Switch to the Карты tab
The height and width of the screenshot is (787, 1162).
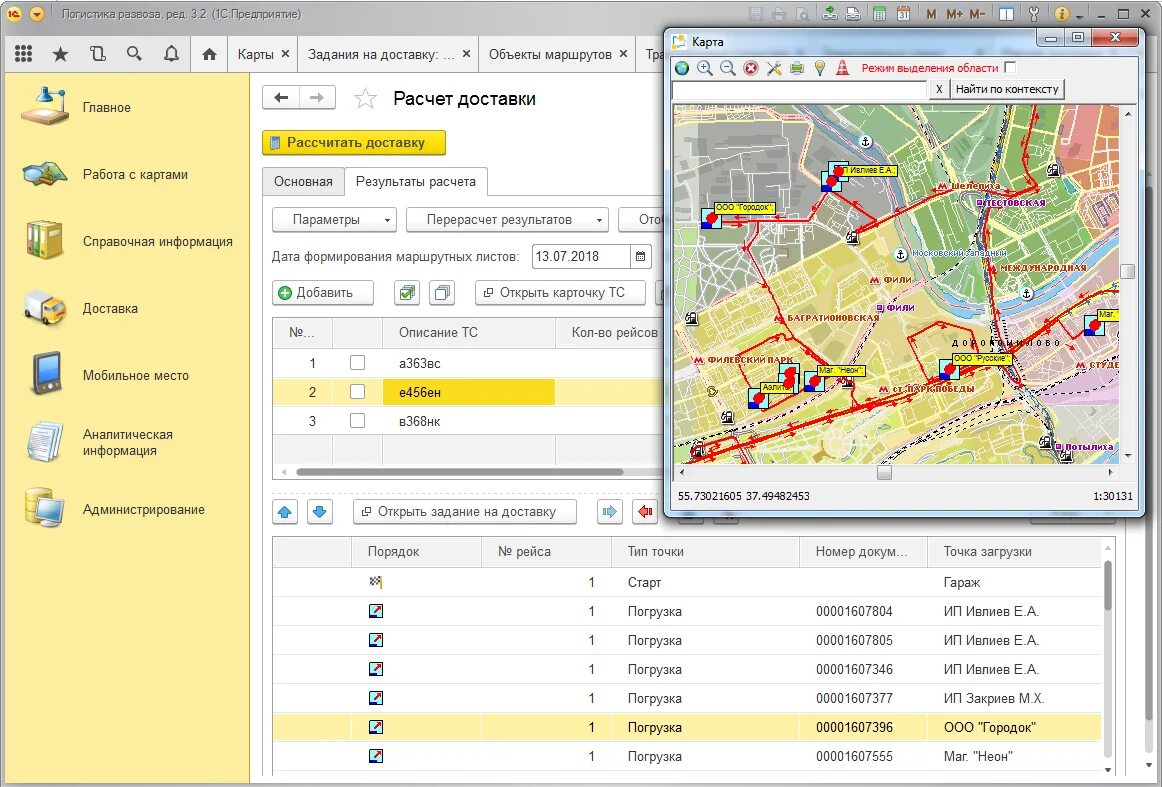coord(256,54)
